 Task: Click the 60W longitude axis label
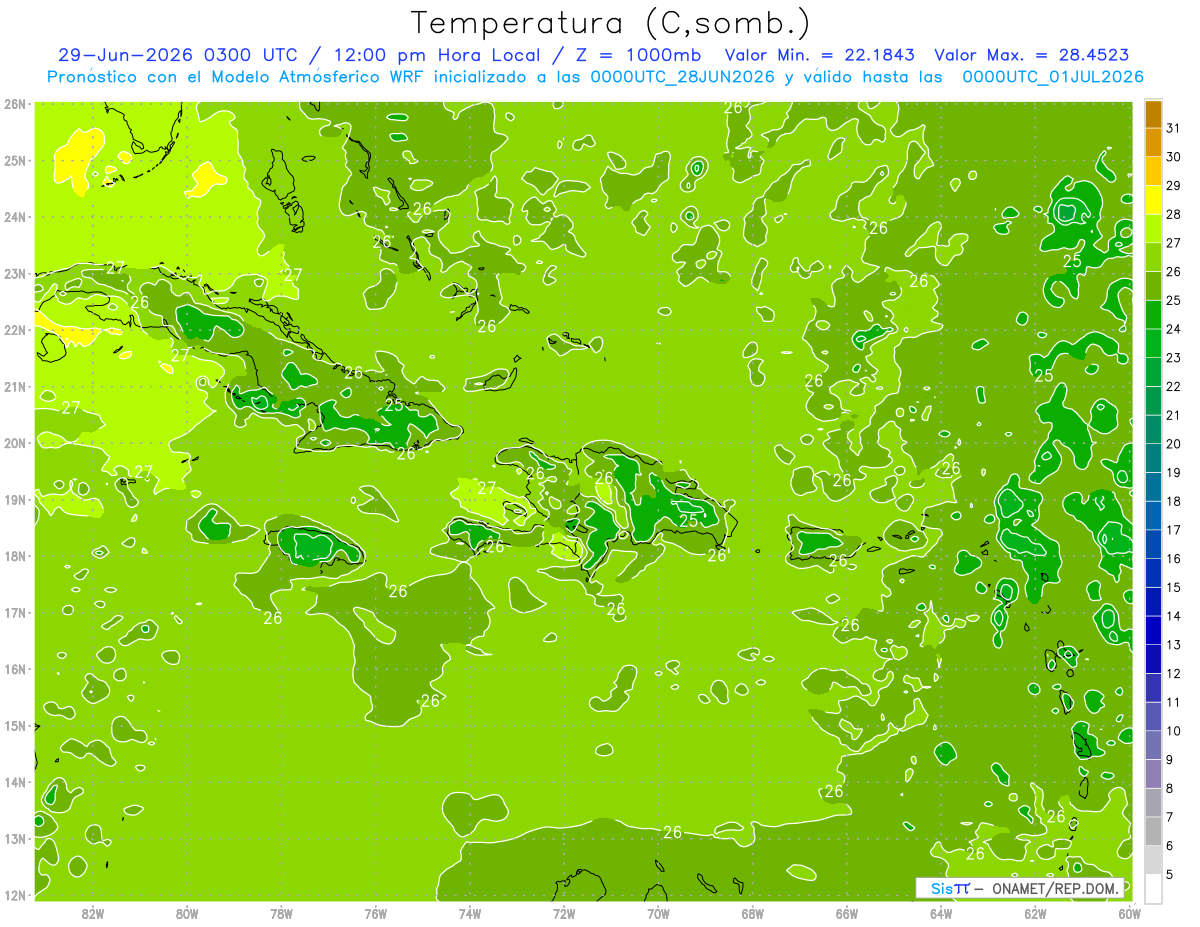click(1129, 913)
